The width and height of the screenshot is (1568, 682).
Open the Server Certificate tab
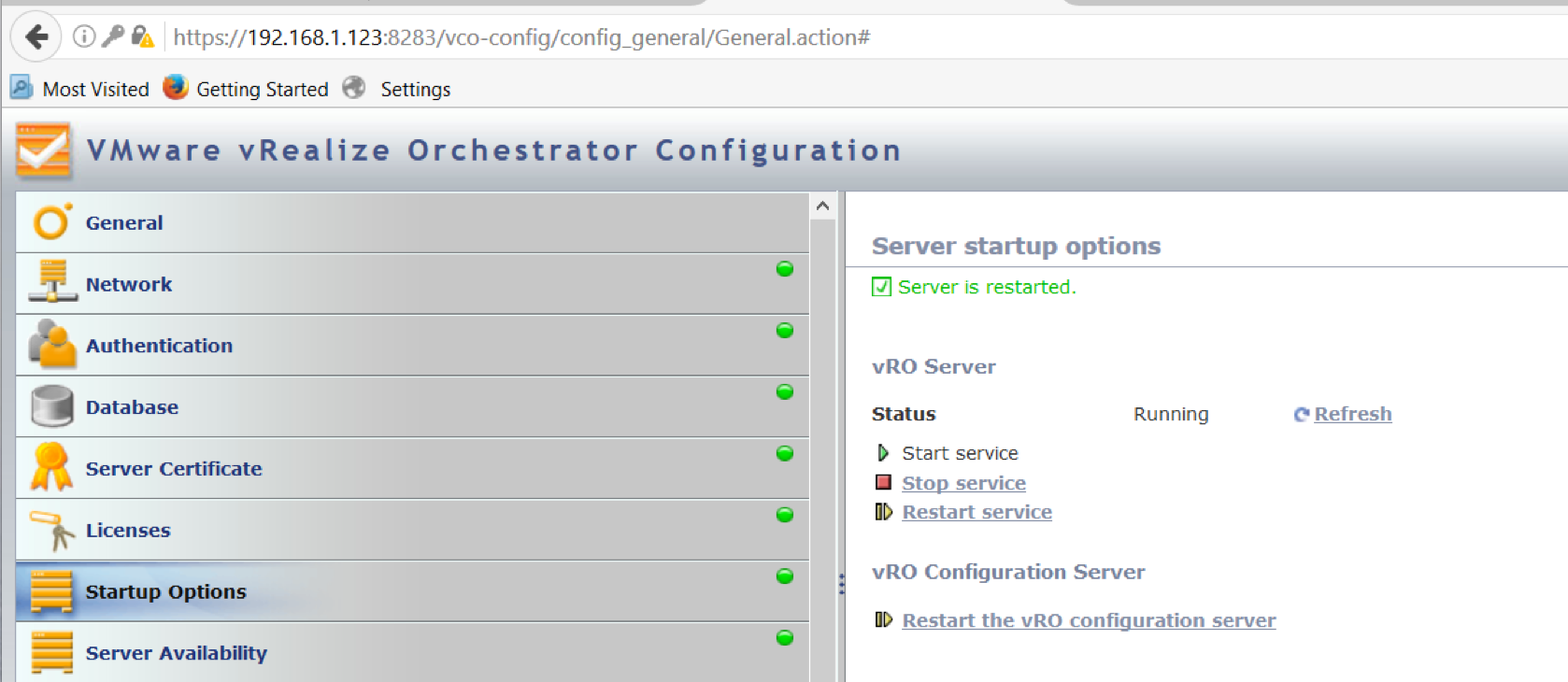pos(412,469)
